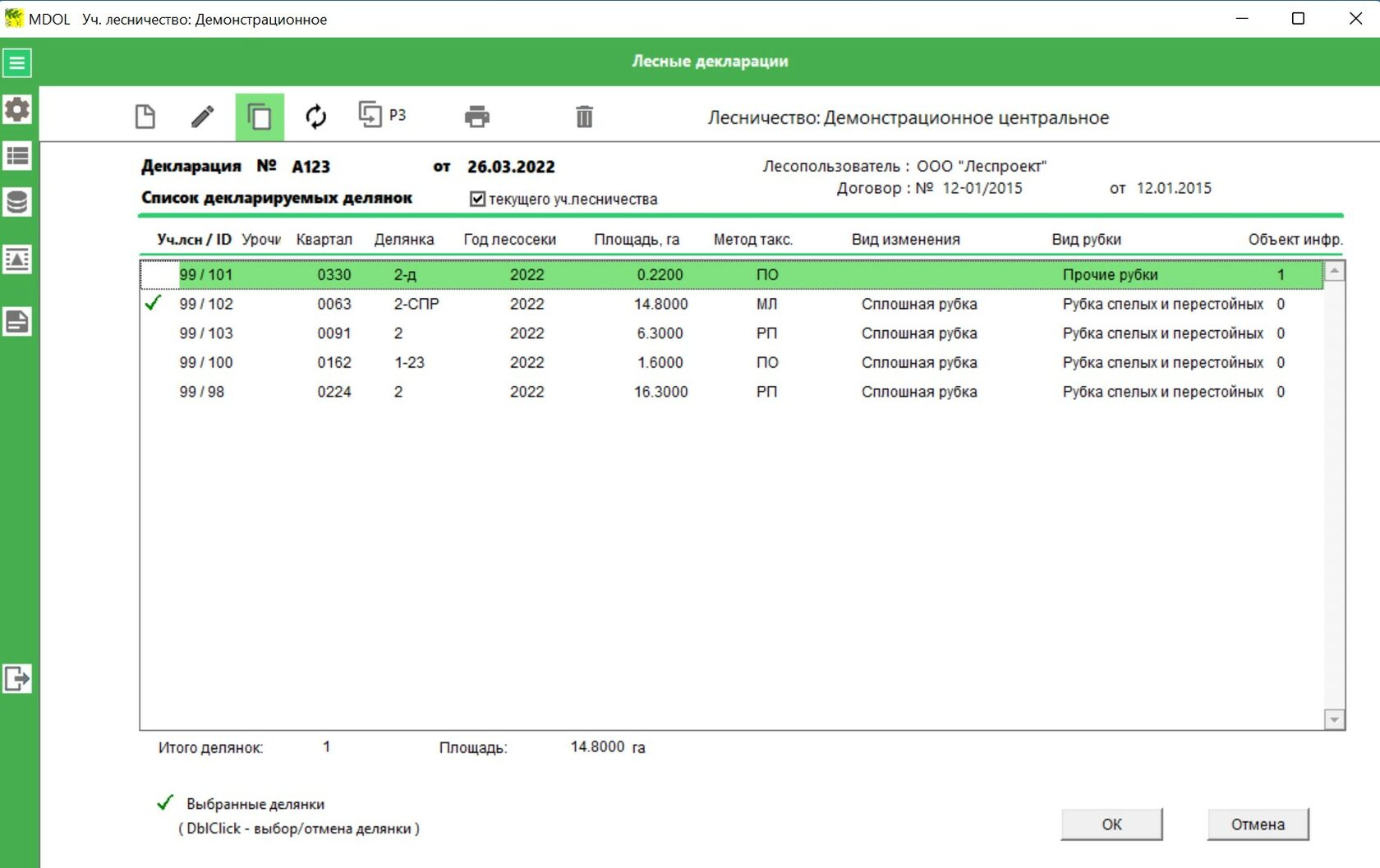1380x868 pixels.
Task: Toggle the 'текущего уч.лесничества' checkbox
Action: pyautogui.click(x=477, y=199)
